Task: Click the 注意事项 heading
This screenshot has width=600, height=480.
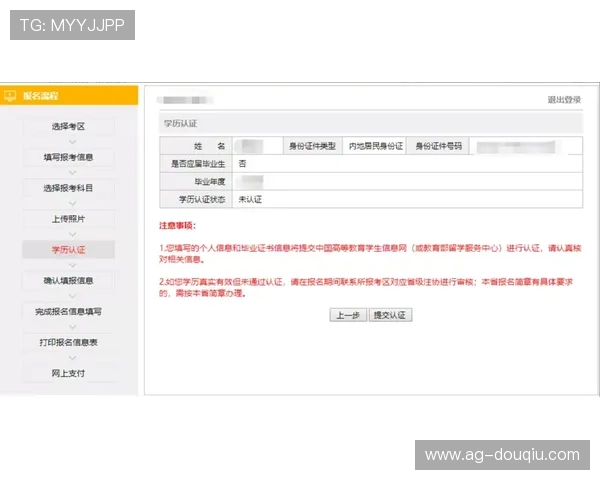Action: pos(178,225)
